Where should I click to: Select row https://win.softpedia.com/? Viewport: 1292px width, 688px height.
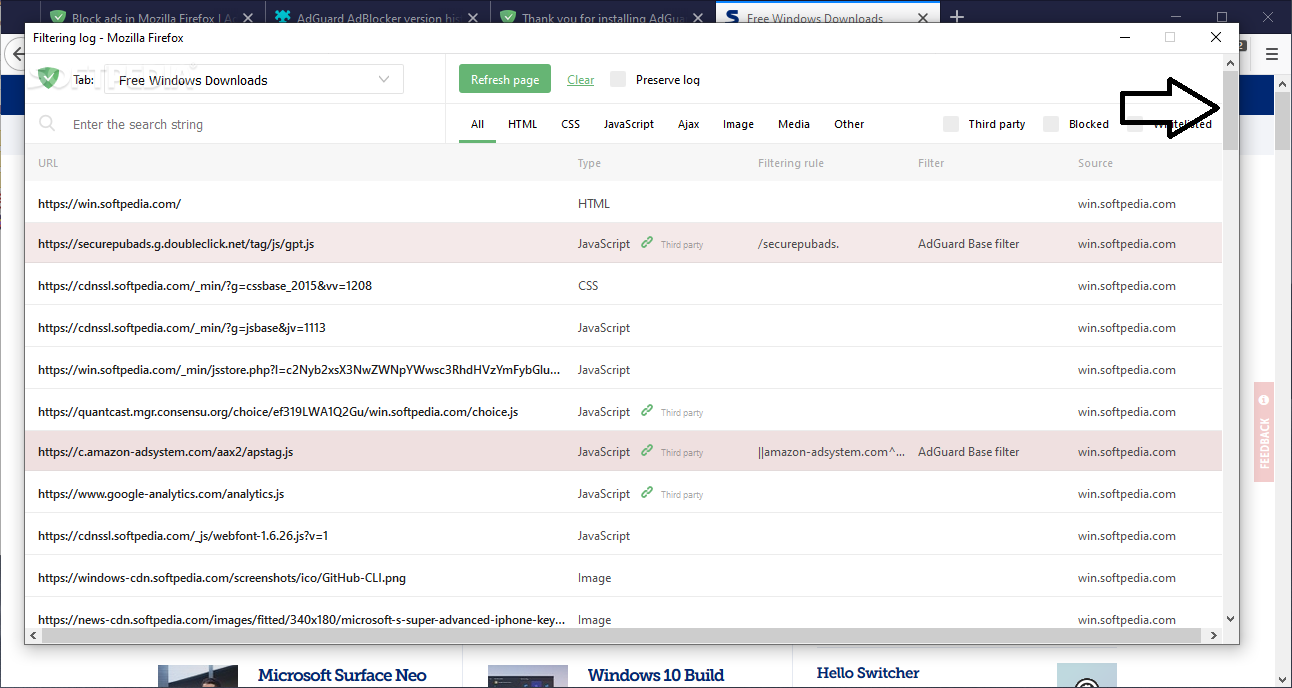click(623, 203)
